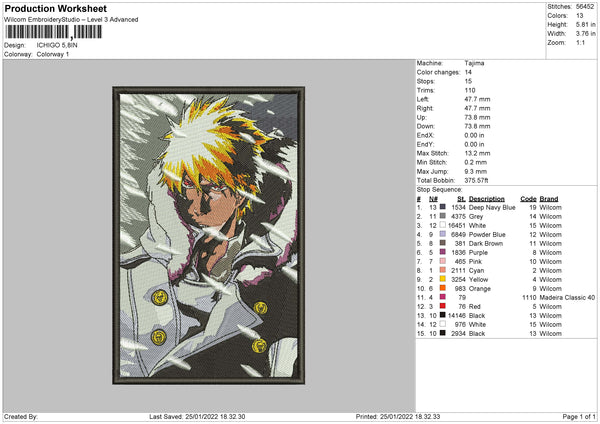Screen dimensions: 600x424
Task: Select the Deep Navy Blue color swatch
Action: pyautogui.click(x=442, y=207)
